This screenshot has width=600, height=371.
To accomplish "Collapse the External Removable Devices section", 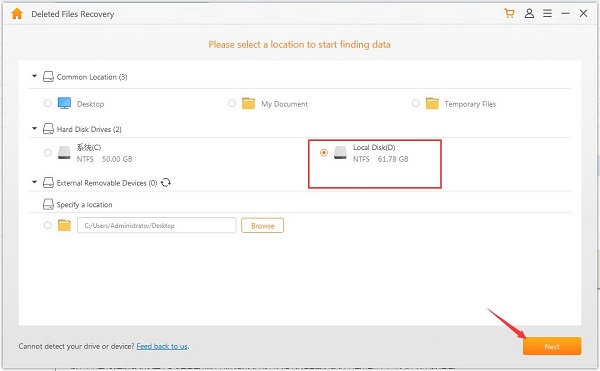I will [34, 182].
